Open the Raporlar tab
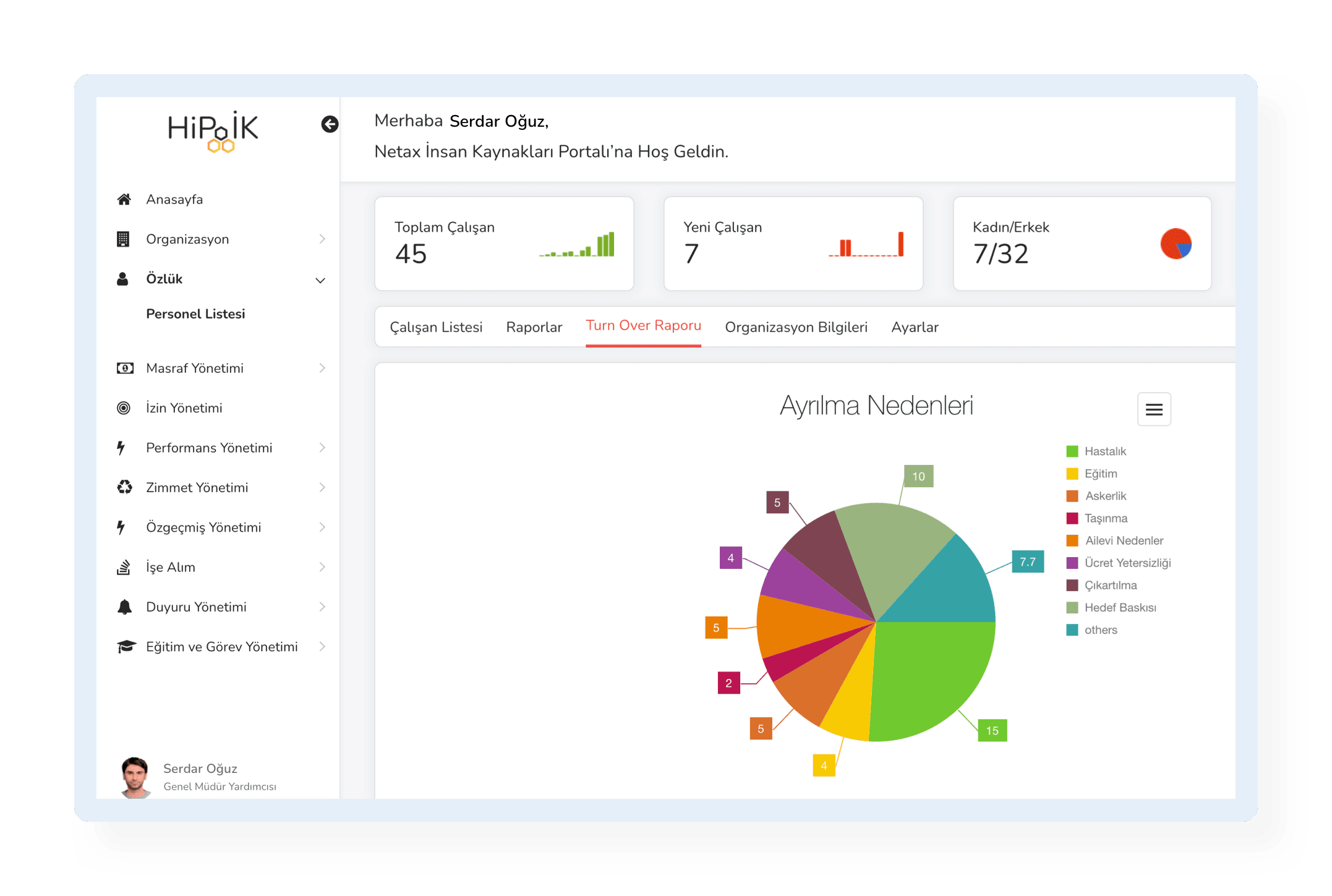 [x=534, y=327]
